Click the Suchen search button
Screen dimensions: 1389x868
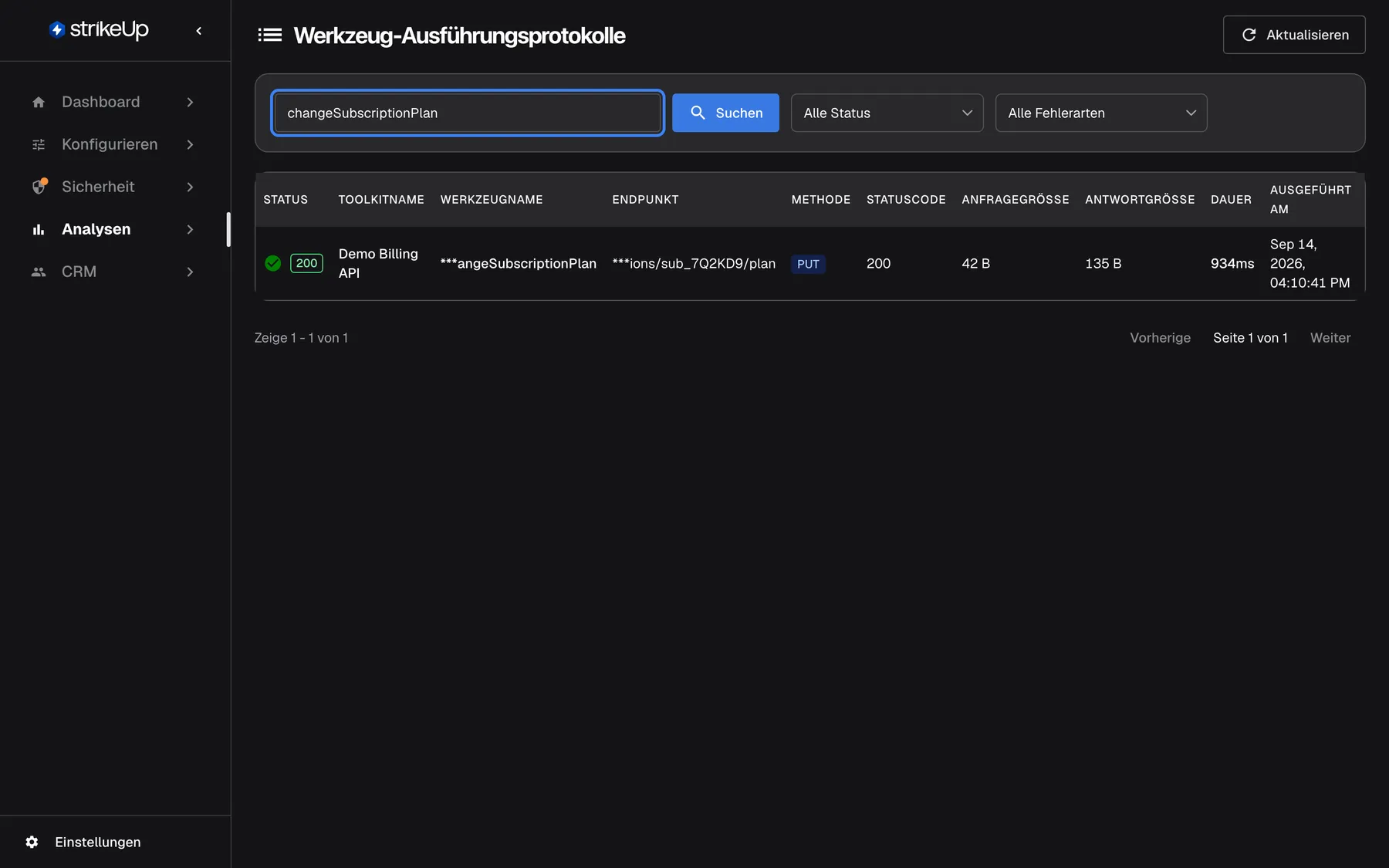[725, 113]
